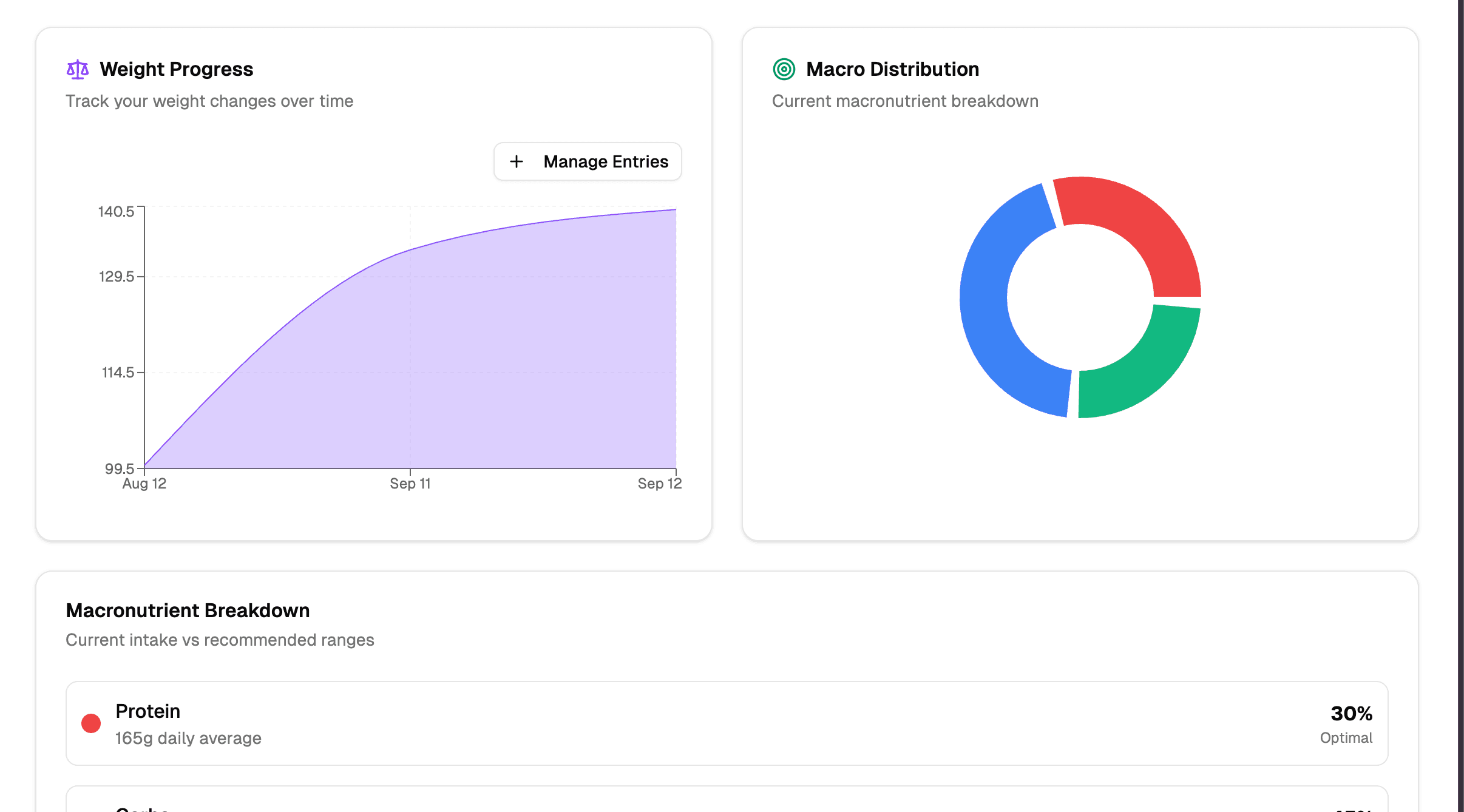Click the Sep 12 axis label
The width and height of the screenshot is (1464, 812).
pos(659,484)
